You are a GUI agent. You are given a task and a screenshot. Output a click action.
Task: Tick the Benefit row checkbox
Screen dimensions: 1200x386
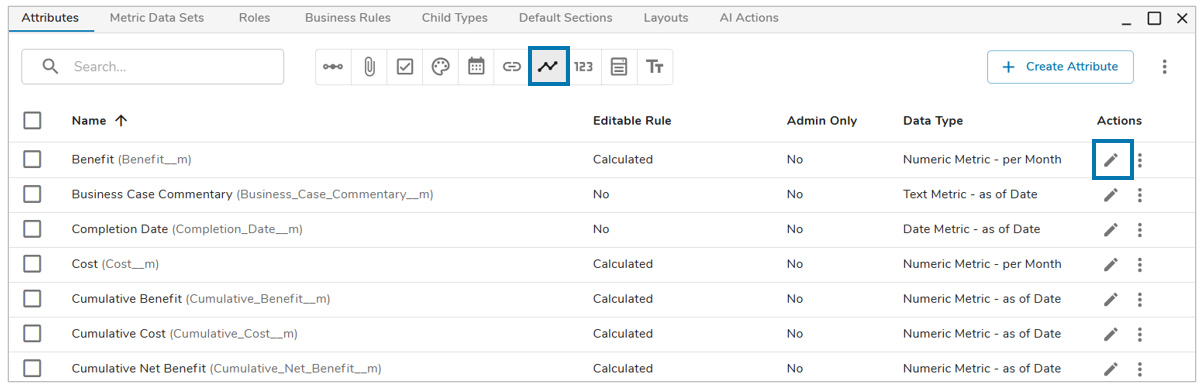click(32, 159)
